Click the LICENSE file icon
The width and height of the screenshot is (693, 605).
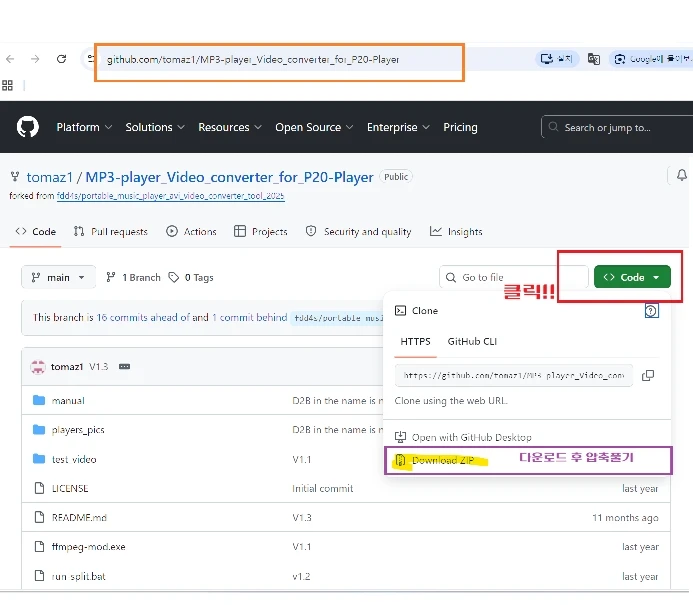click(x=39, y=488)
